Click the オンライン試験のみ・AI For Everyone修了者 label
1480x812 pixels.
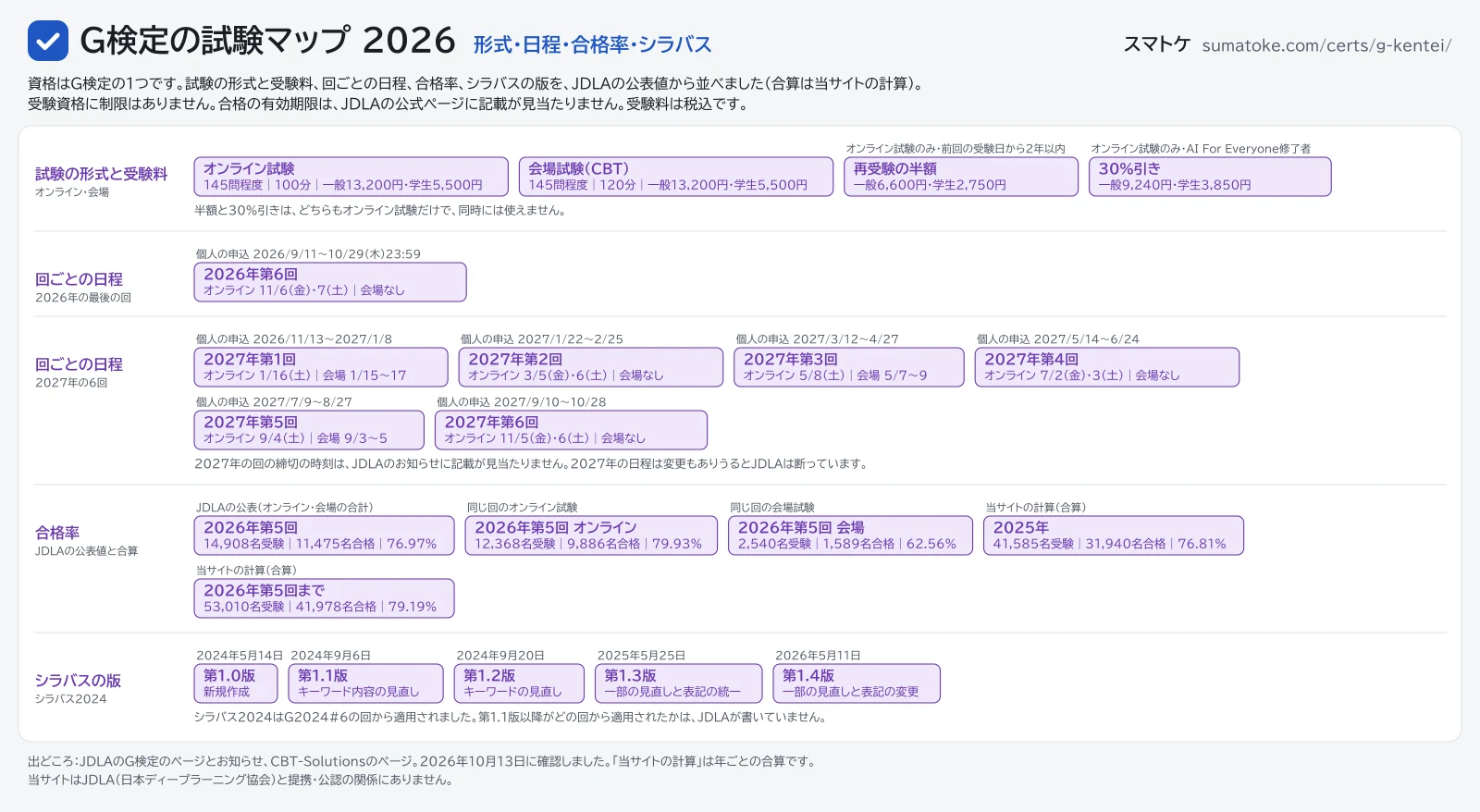click(x=1201, y=148)
